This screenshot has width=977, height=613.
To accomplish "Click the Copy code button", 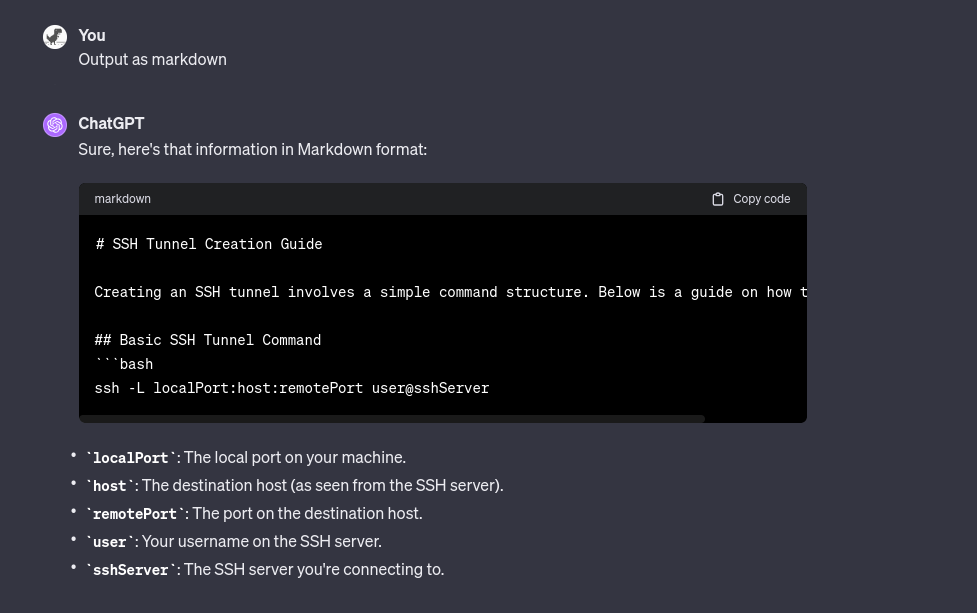I will click(750, 199).
